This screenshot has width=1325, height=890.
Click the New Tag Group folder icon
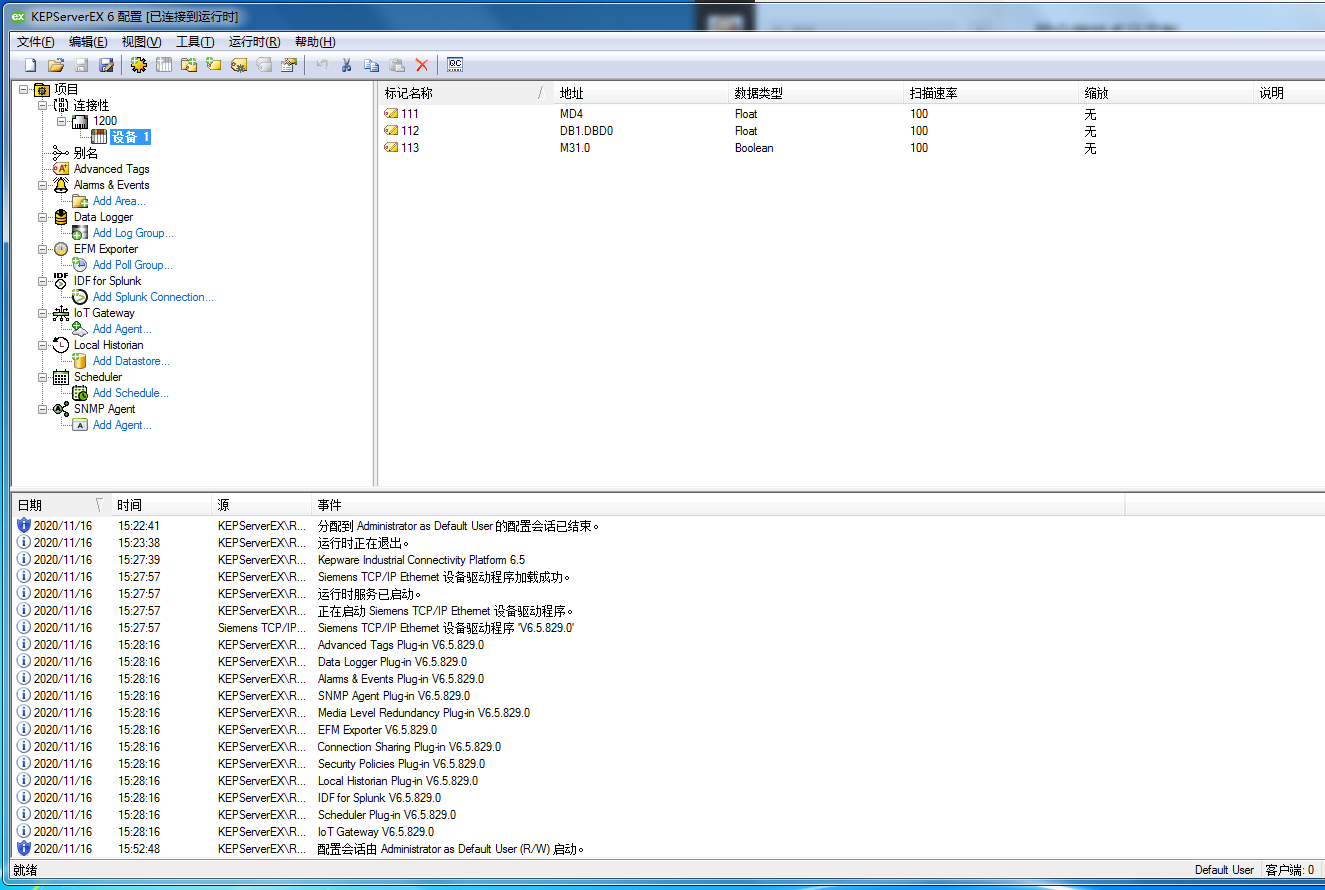click(x=188, y=65)
